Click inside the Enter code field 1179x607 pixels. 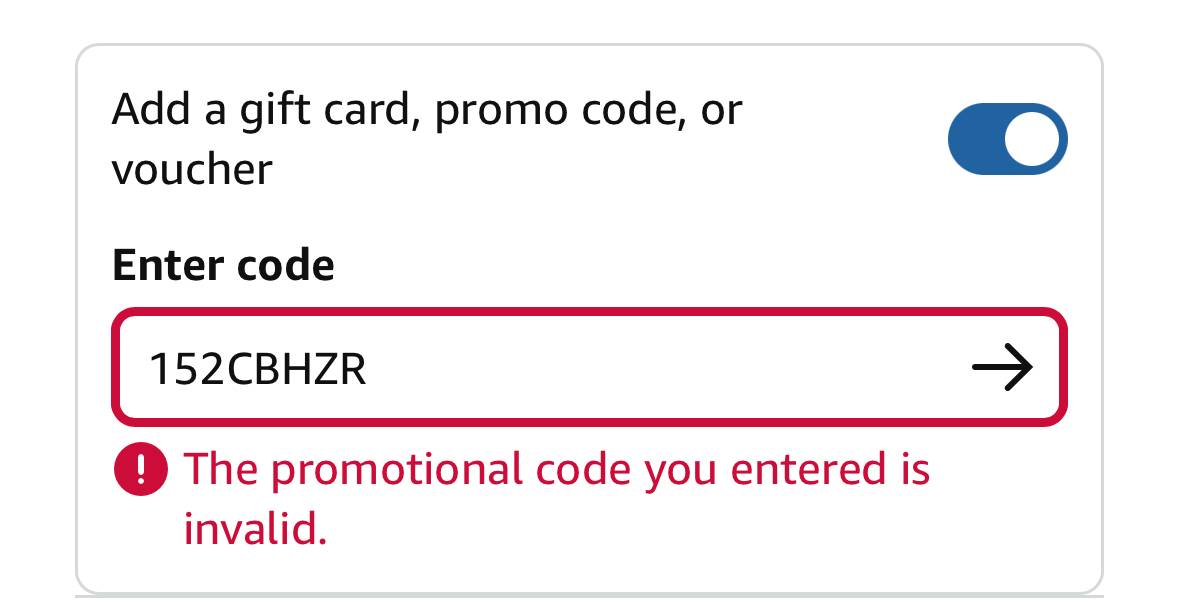[590, 367]
